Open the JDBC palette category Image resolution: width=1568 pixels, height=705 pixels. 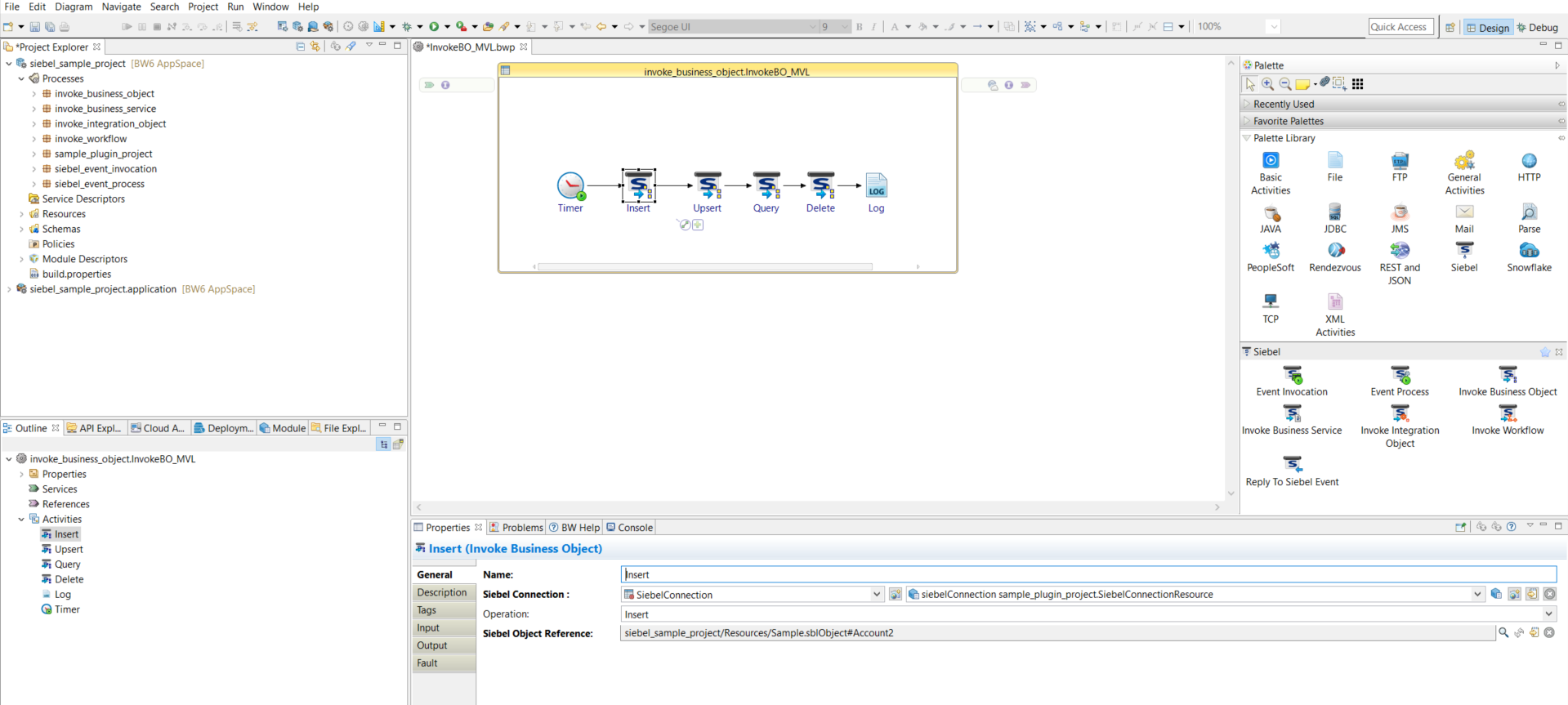[x=1335, y=219]
